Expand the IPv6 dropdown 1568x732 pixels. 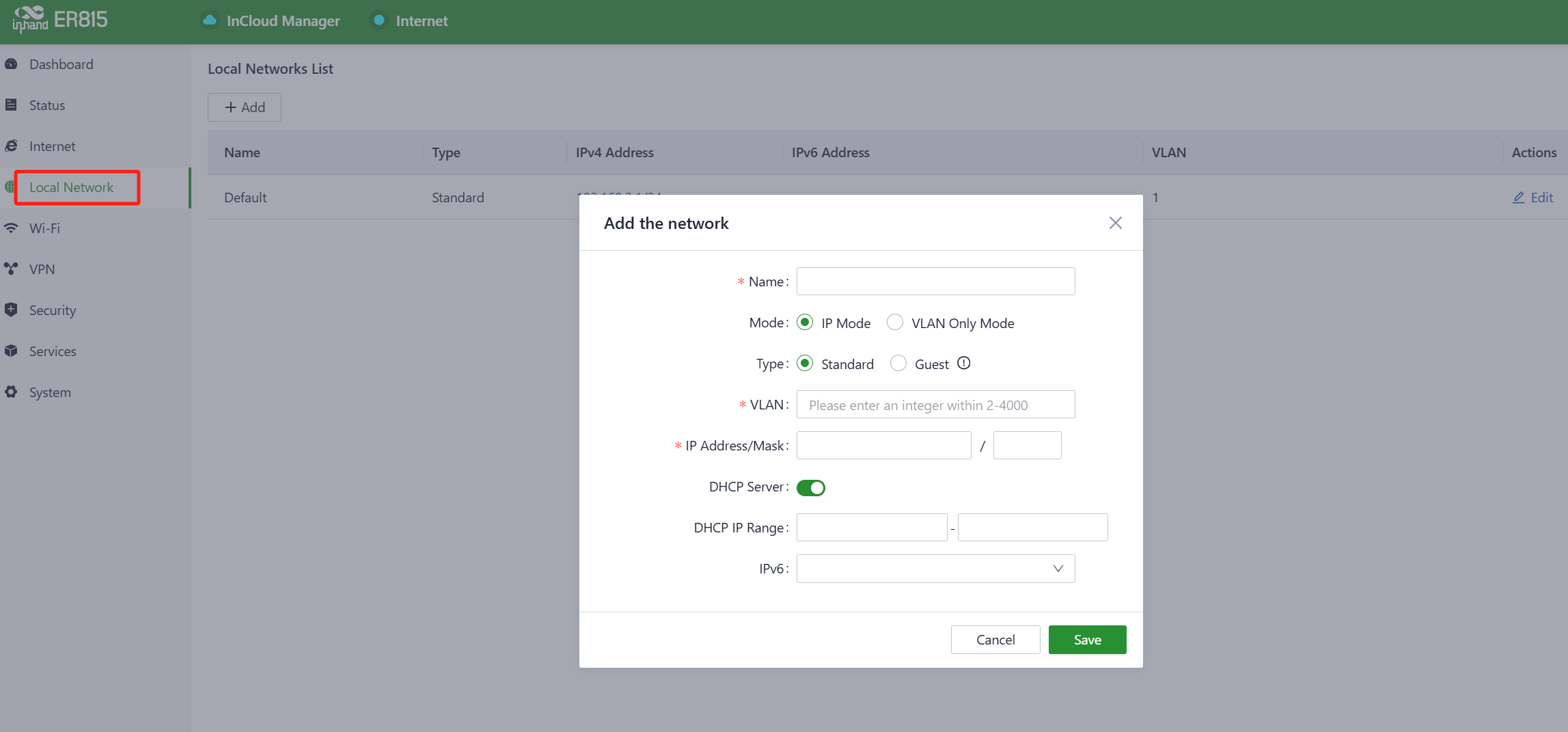point(935,569)
